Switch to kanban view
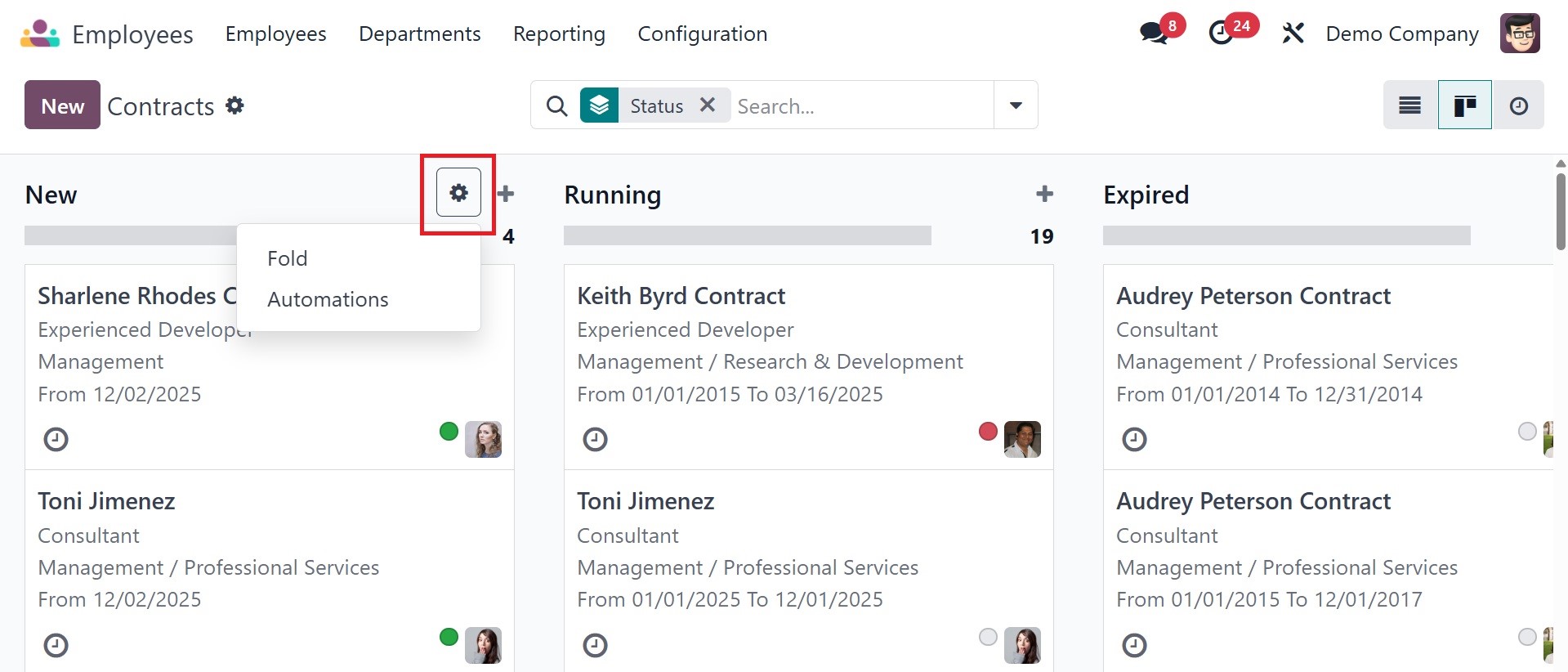This screenshot has height=672, width=1568. coord(1464,105)
